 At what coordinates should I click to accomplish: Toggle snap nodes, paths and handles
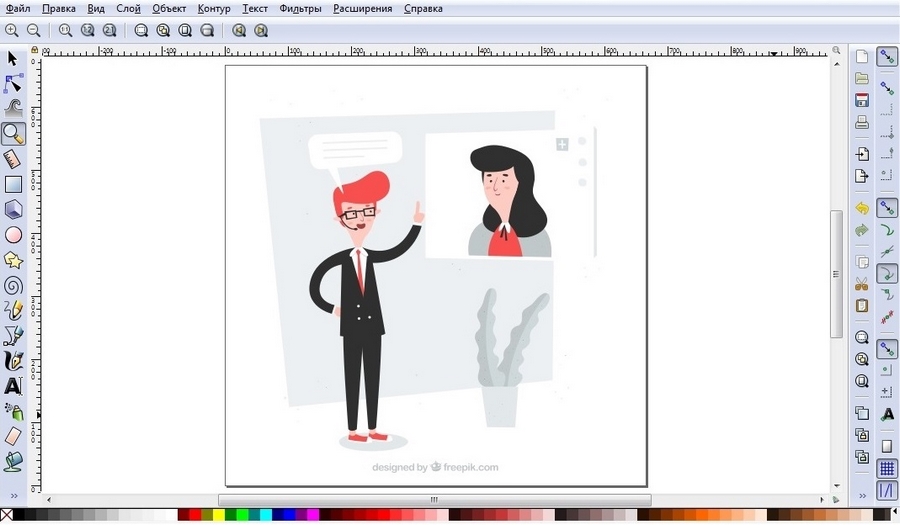(x=887, y=208)
